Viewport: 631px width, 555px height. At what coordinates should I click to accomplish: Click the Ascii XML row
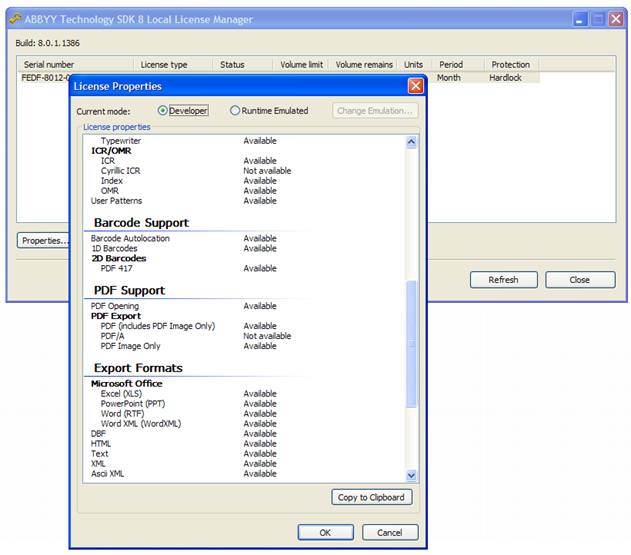[184, 474]
